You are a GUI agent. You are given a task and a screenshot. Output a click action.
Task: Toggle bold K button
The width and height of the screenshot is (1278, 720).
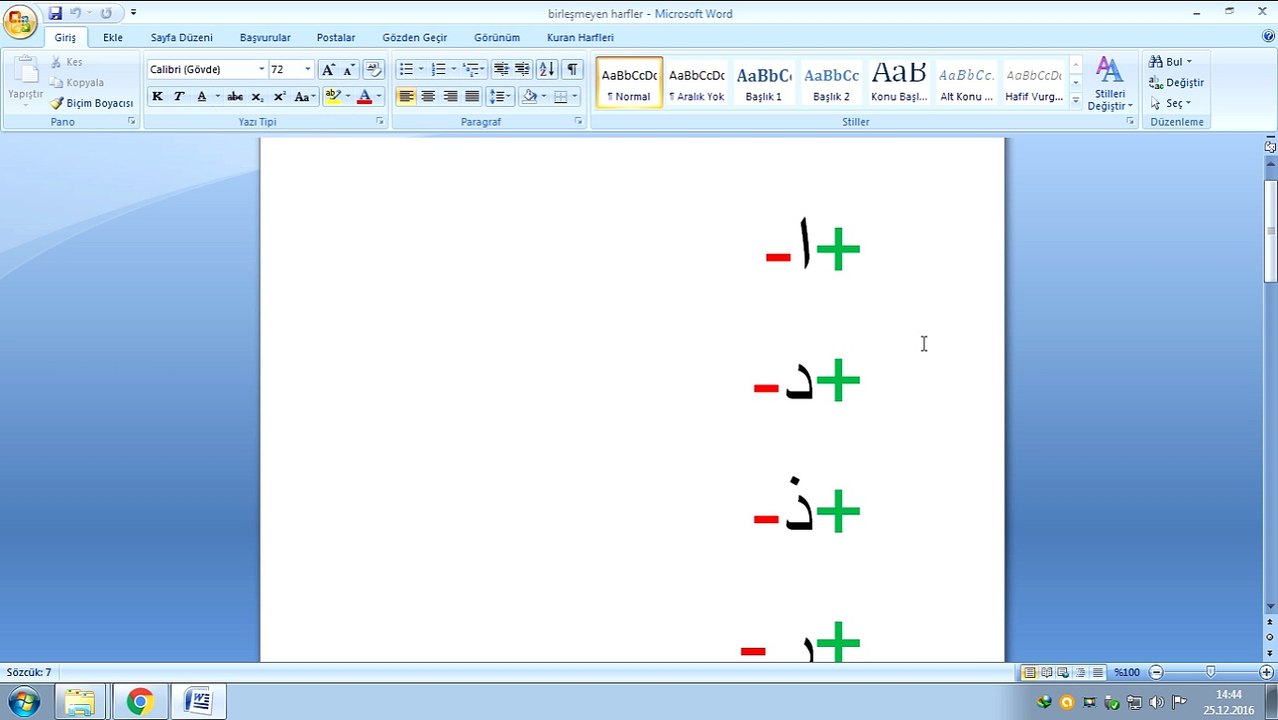[157, 96]
